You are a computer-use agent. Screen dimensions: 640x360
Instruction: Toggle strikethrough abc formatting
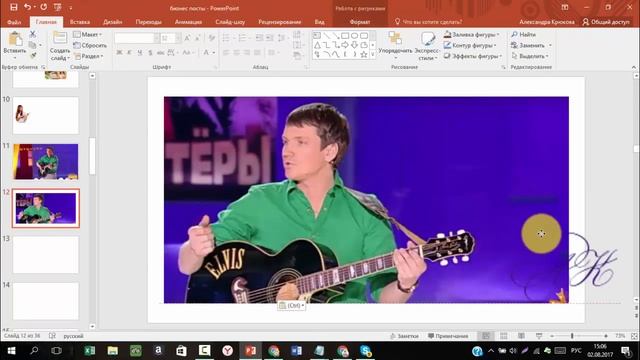(x=160, y=52)
